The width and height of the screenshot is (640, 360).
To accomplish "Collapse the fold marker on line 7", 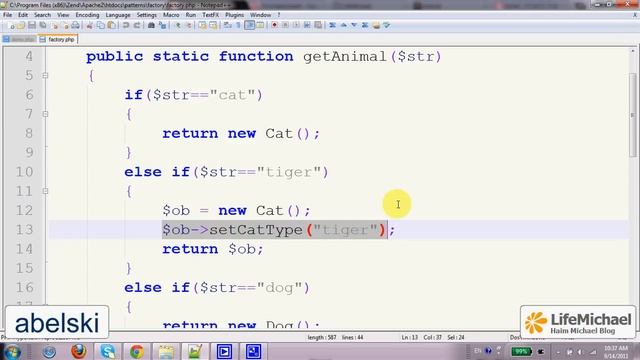I will pos(45,114).
